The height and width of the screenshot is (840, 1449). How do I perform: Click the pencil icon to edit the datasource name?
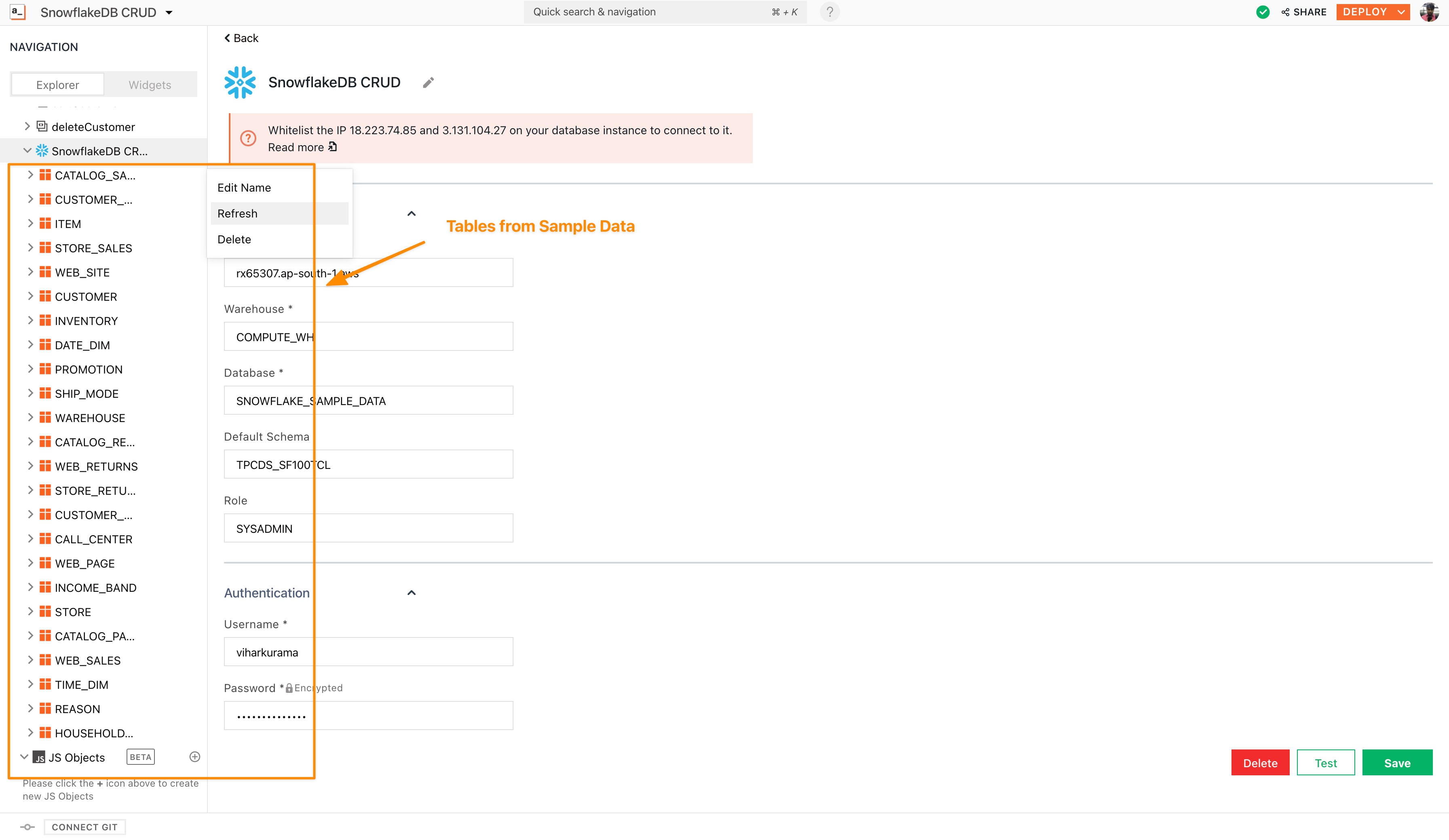pos(429,83)
